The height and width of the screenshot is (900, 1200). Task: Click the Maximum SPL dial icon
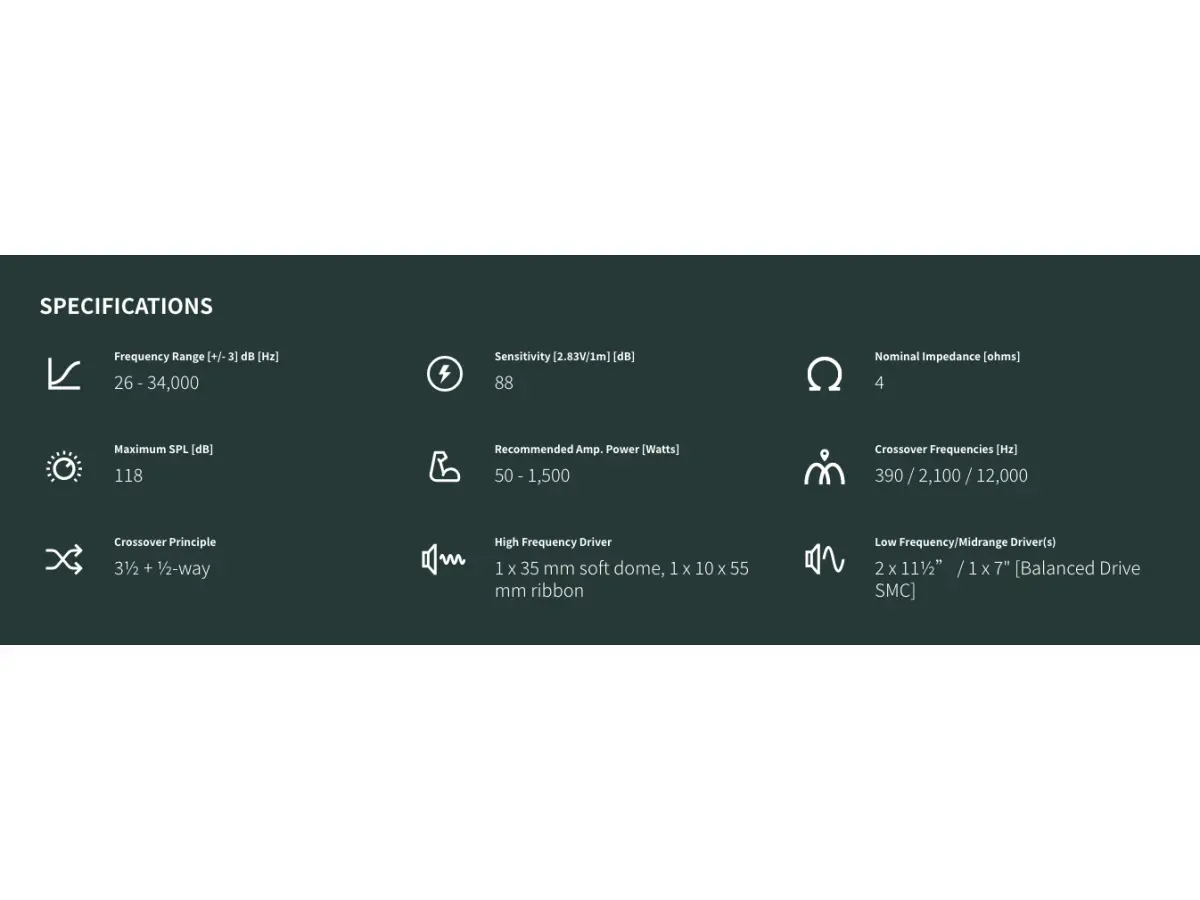coord(64,467)
